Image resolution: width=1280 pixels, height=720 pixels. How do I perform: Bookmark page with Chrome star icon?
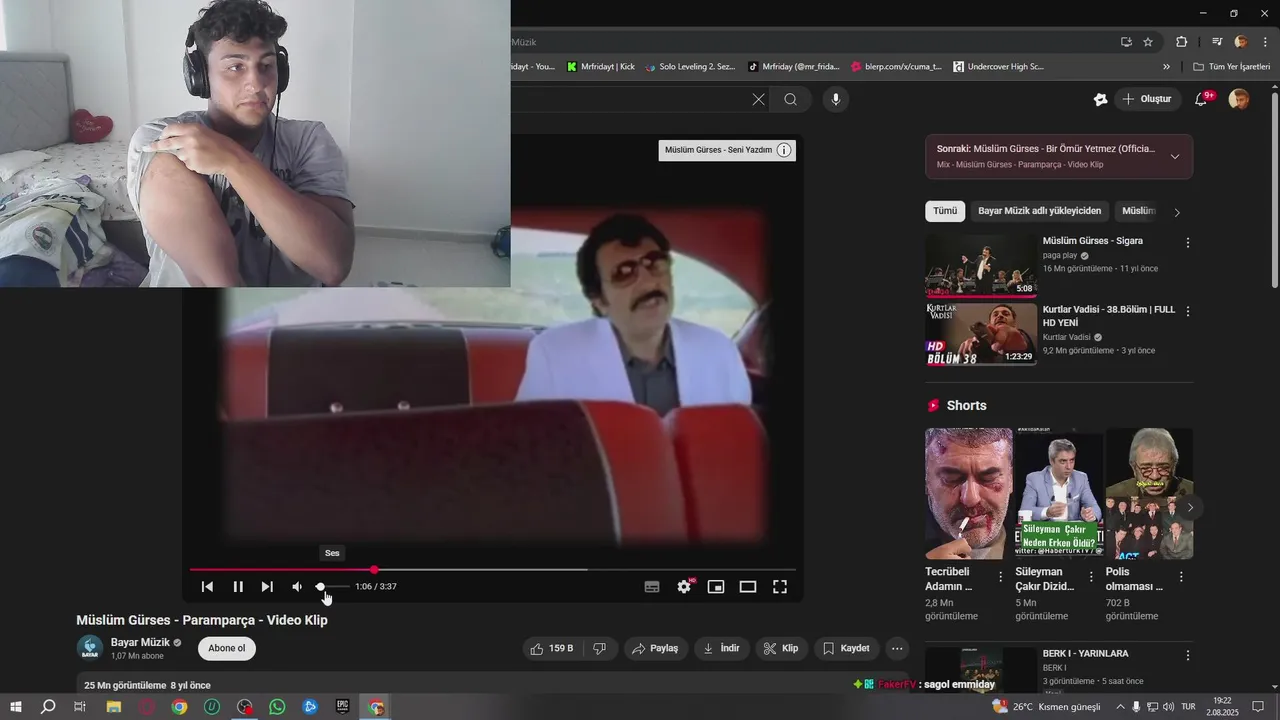(1148, 42)
